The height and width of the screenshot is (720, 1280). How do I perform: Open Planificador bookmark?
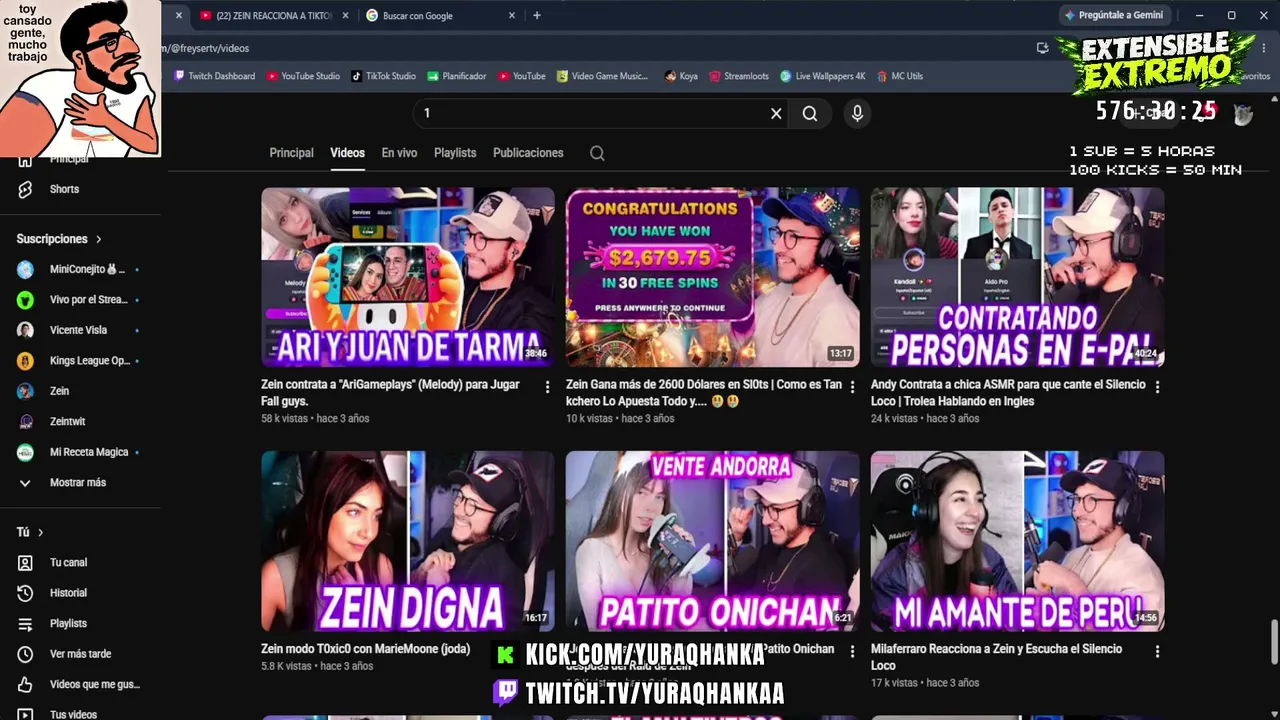(456, 76)
